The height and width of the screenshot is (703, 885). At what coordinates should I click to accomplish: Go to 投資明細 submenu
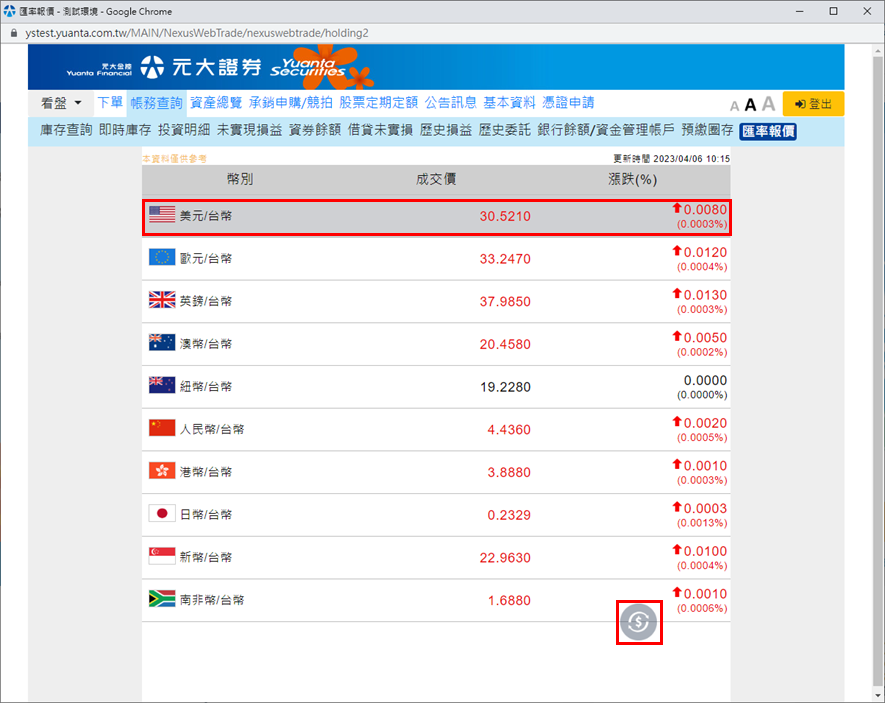tap(184, 130)
